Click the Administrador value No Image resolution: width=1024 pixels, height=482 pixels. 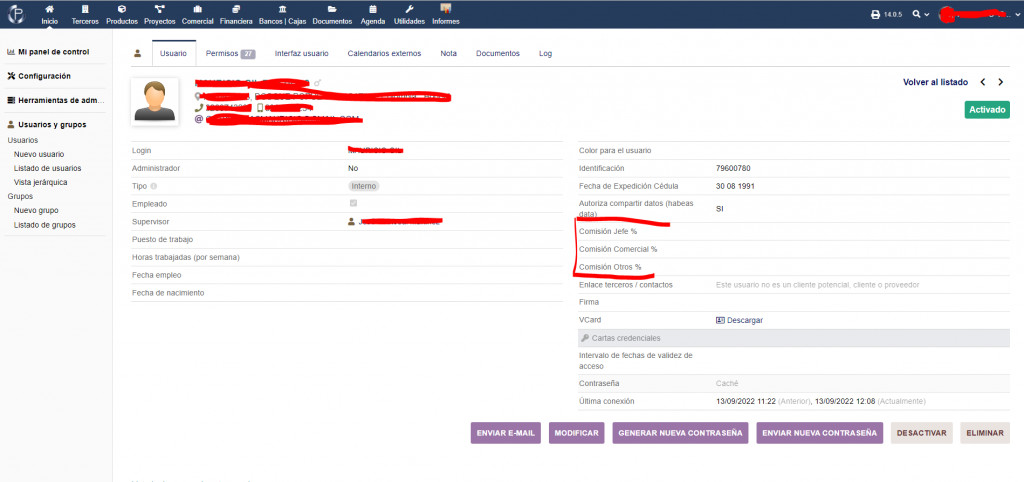(x=353, y=169)
